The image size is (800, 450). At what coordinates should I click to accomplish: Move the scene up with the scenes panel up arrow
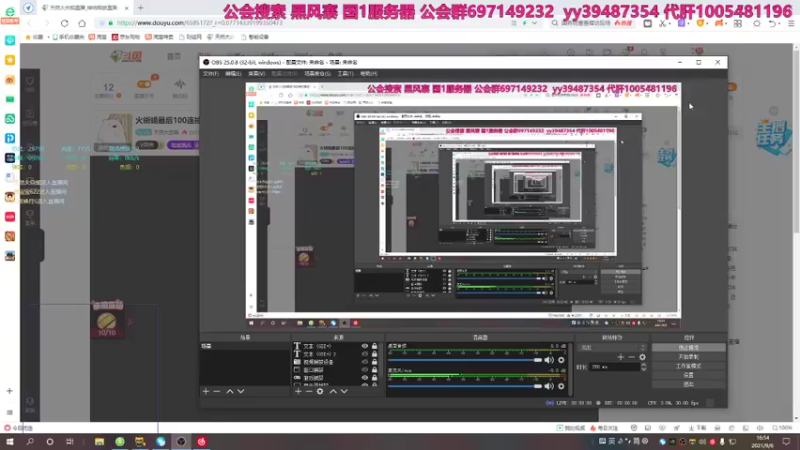230,391
